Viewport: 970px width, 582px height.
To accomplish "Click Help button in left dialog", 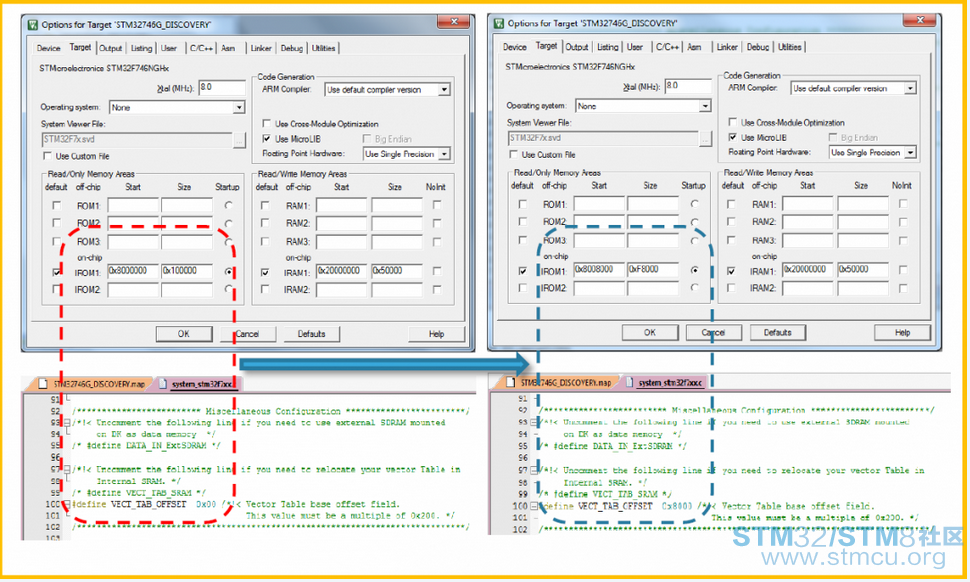I will pyautogui.click(x=437, y=334).
